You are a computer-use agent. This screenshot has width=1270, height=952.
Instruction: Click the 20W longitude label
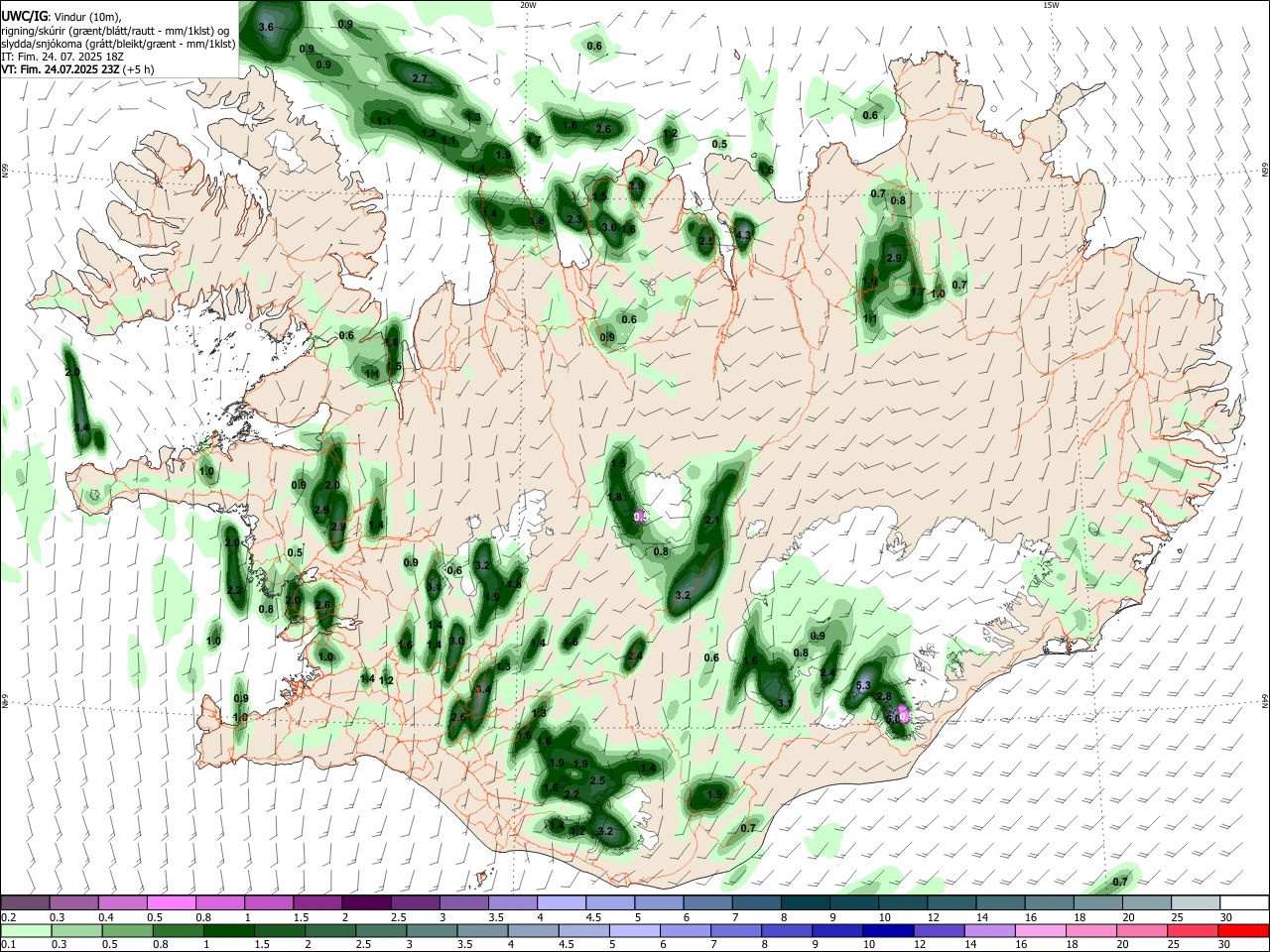tap(529, 5)
